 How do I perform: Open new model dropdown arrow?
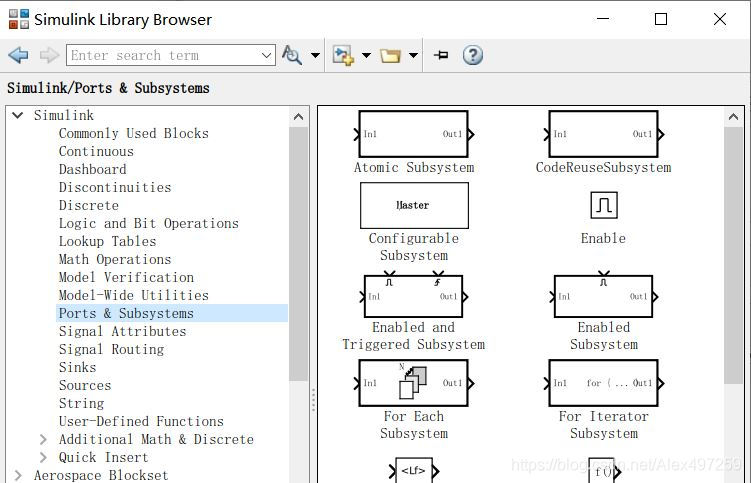[366, 55]
